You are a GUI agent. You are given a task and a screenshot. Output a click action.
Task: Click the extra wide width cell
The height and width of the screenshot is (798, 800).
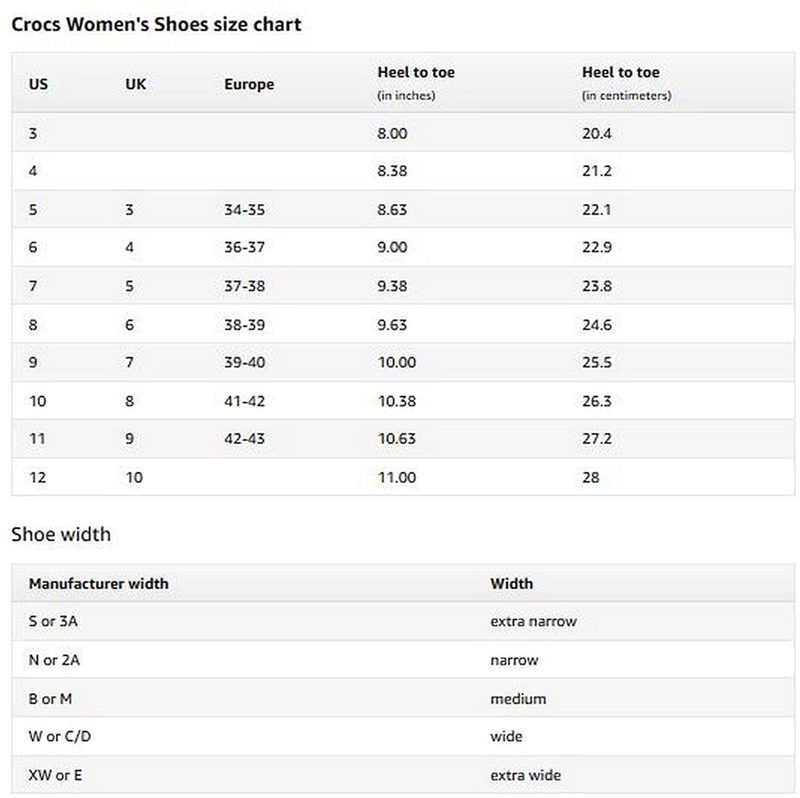(x=526, y=775)
